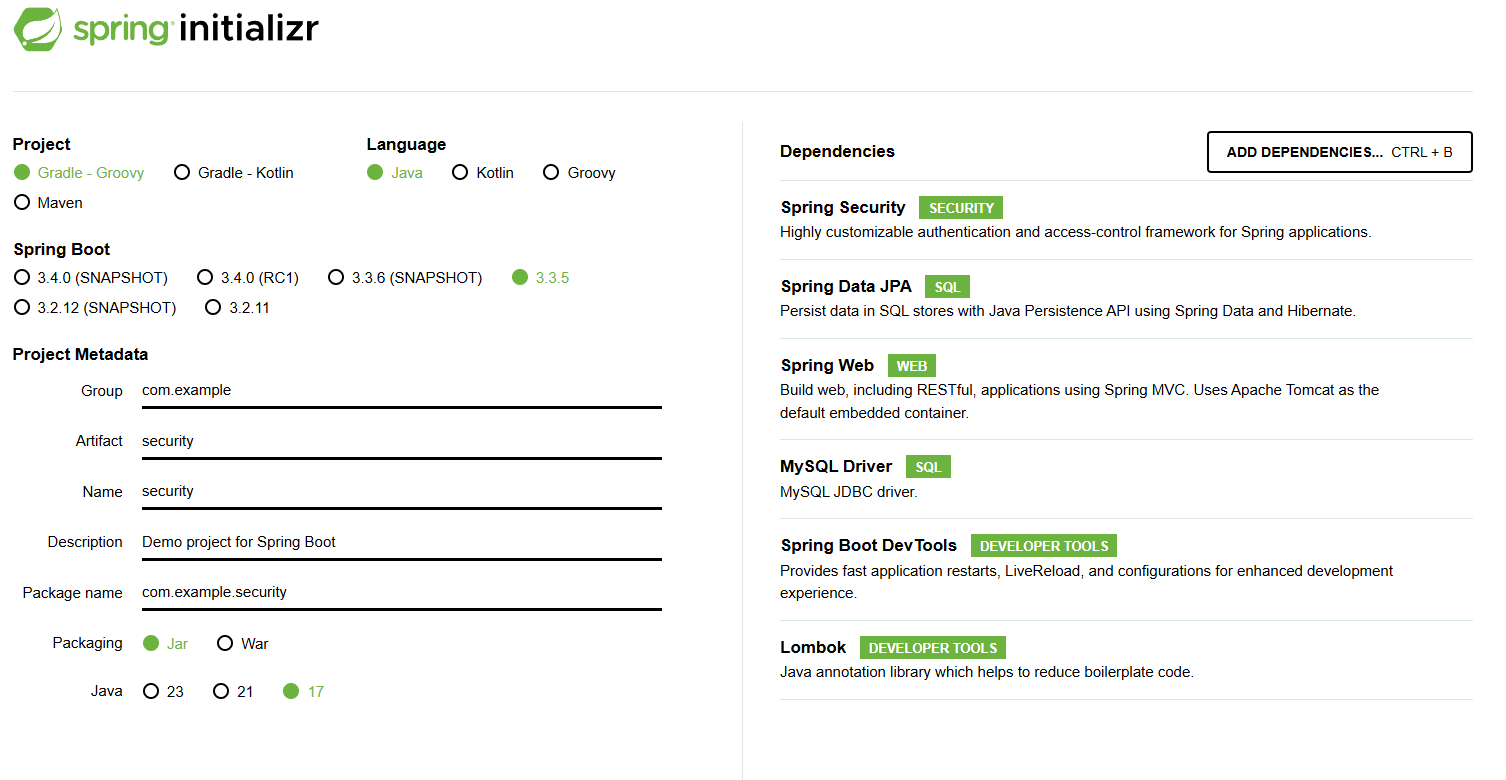Set packaging to Jar
The height and width of the screenshot is (780, 1506).
pyautogui.click(x=165, y=644)
